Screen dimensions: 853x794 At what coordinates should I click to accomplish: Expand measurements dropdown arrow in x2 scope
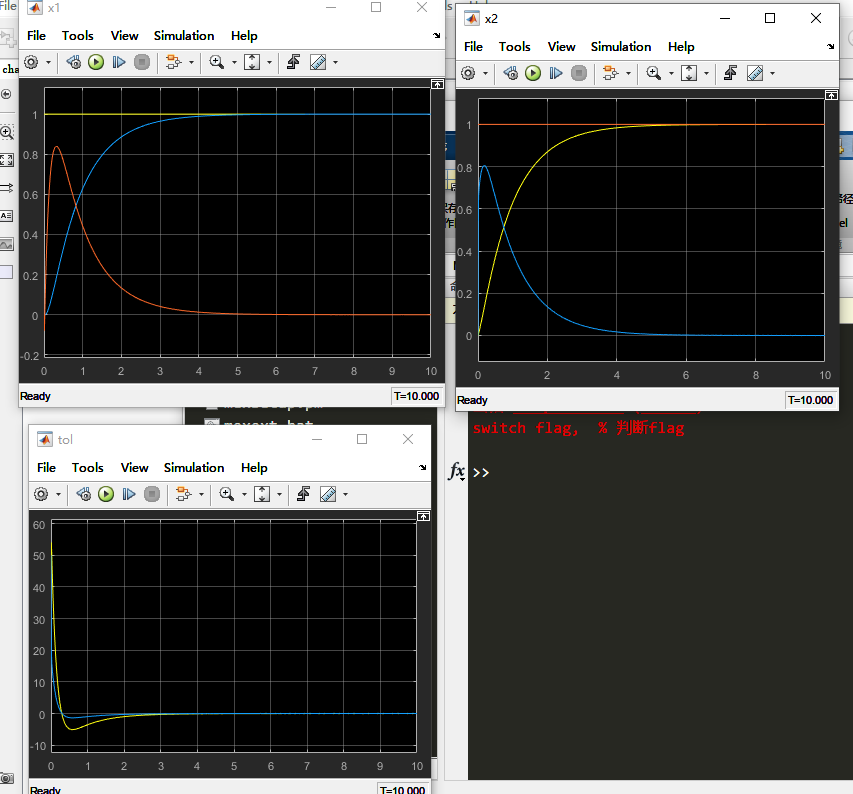coord(772,73)
